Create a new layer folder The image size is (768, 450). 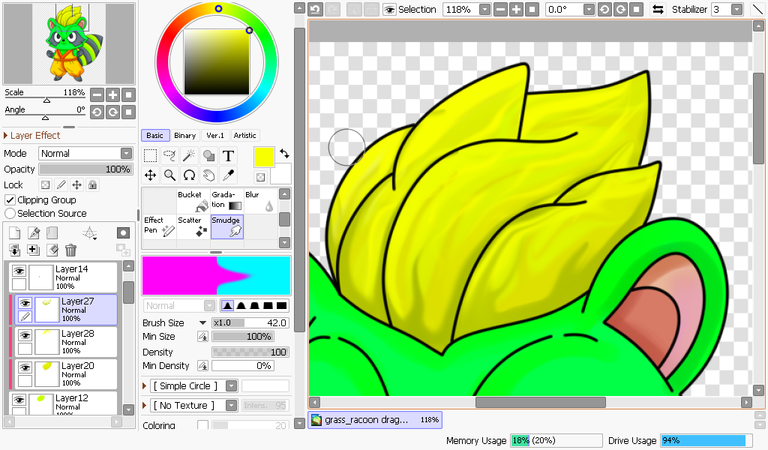pyautogui.click(x=52, y=233)
